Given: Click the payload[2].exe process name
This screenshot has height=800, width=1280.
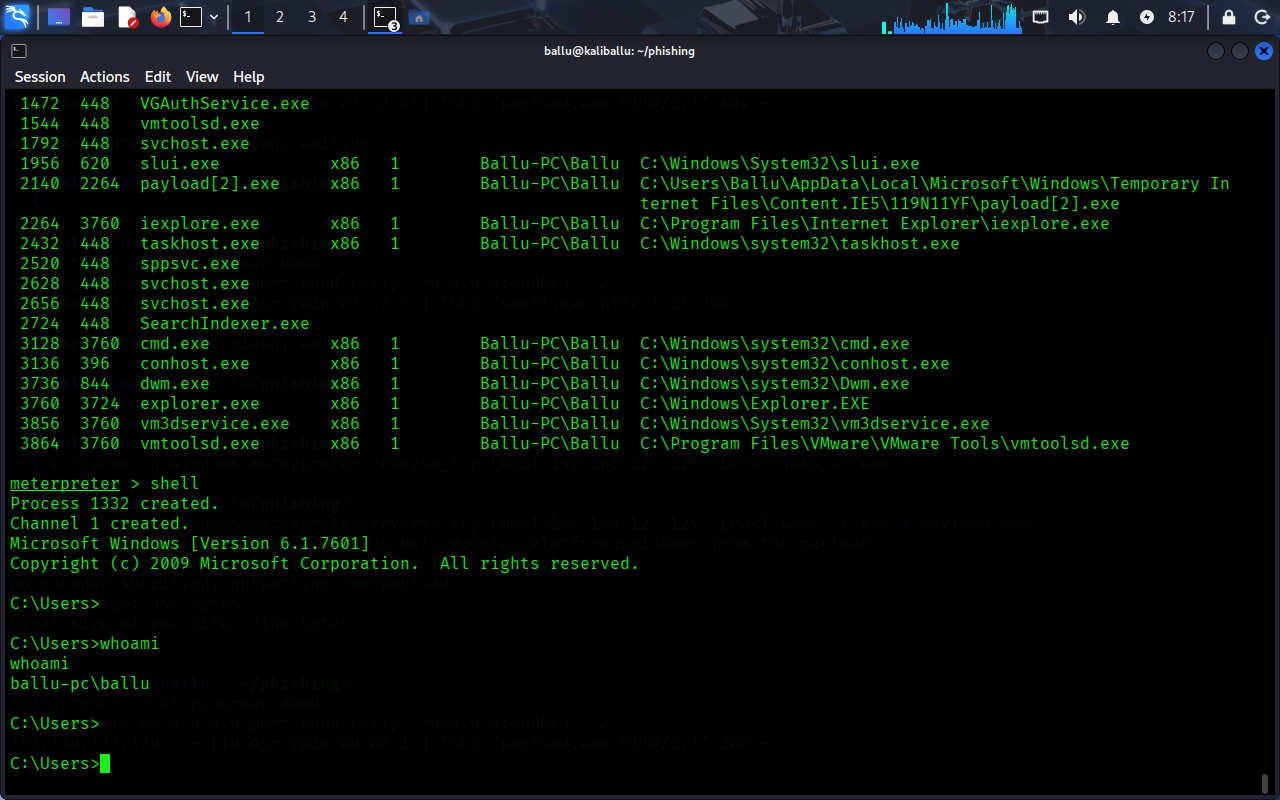Looking at the screenshot, I should tap(210, 184).
